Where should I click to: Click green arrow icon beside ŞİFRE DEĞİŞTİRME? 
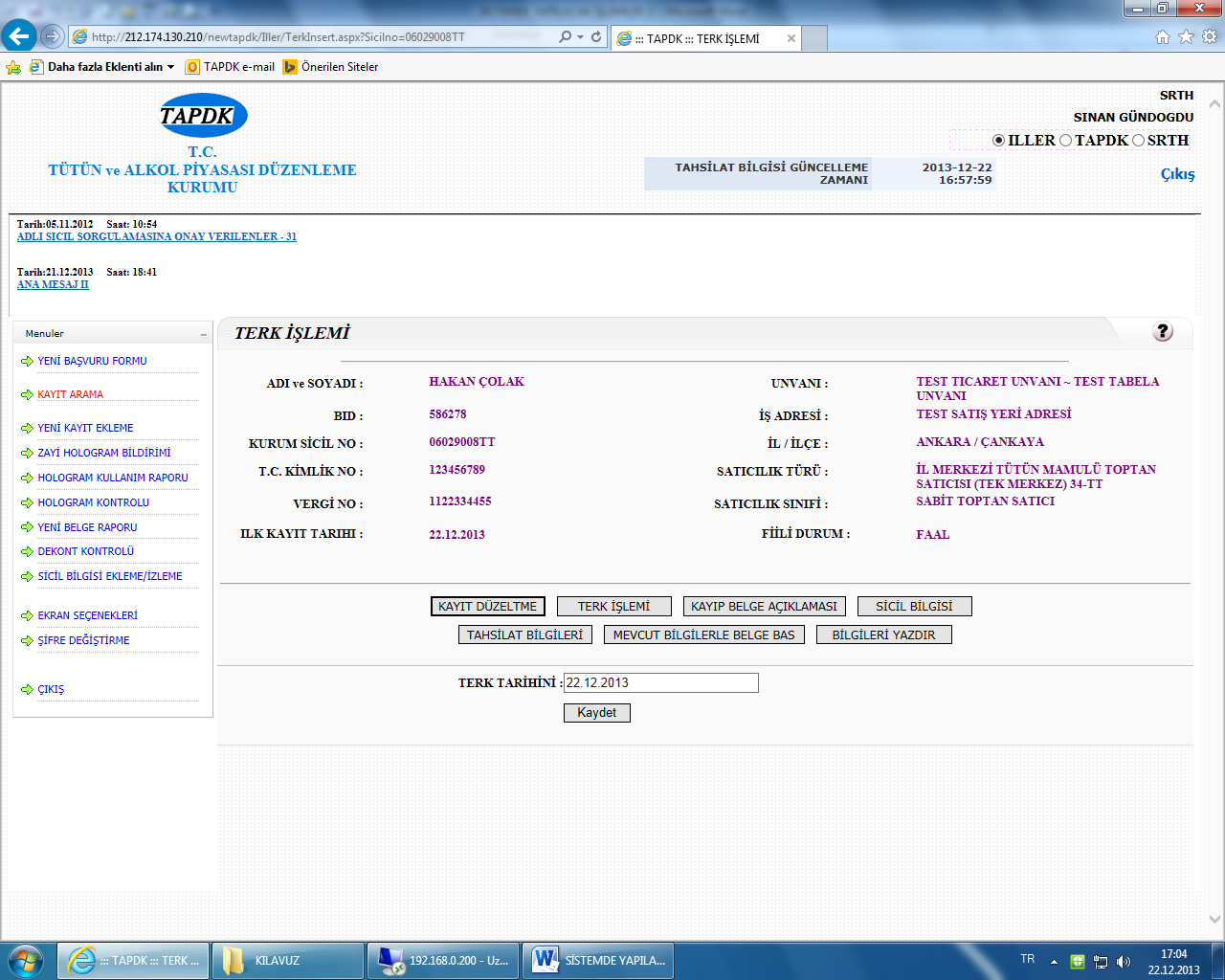tap(27, 641)
